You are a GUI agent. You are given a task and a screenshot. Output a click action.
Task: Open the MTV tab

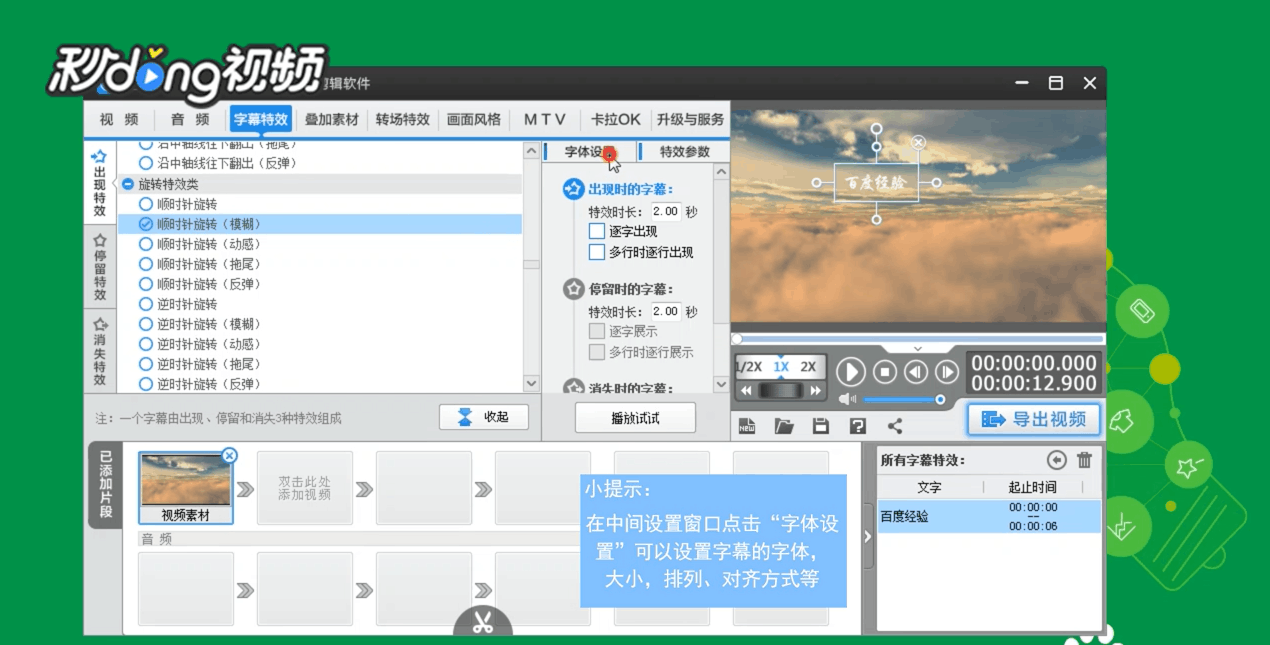[545, 119]
